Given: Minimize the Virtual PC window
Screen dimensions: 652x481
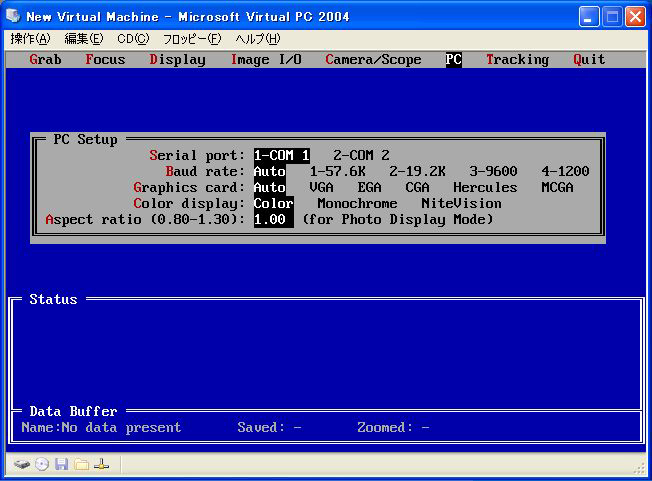Looking at the screenshot, I should (x=589, y=17).
